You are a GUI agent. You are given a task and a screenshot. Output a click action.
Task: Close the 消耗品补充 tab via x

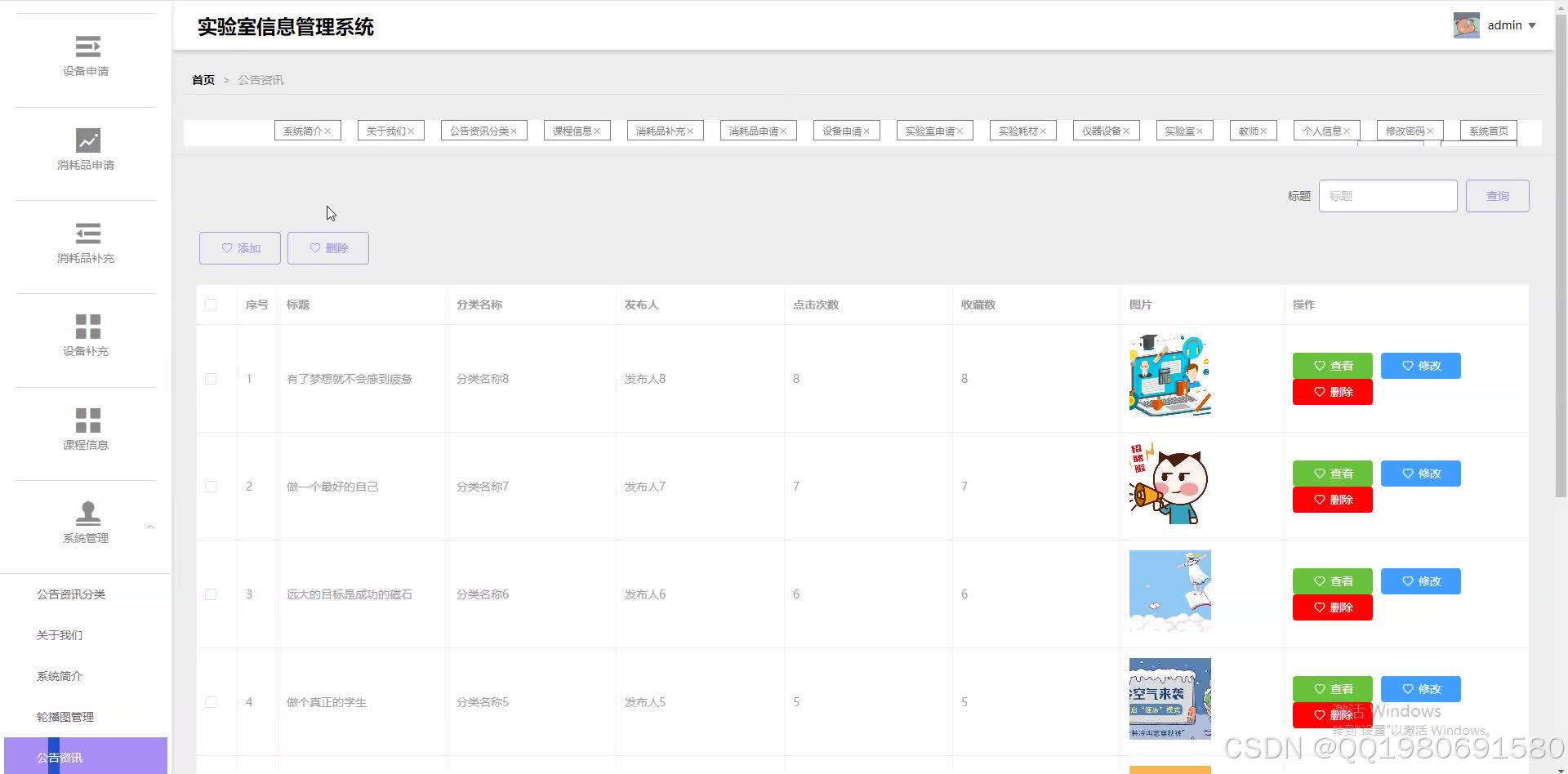coord(690,131)
